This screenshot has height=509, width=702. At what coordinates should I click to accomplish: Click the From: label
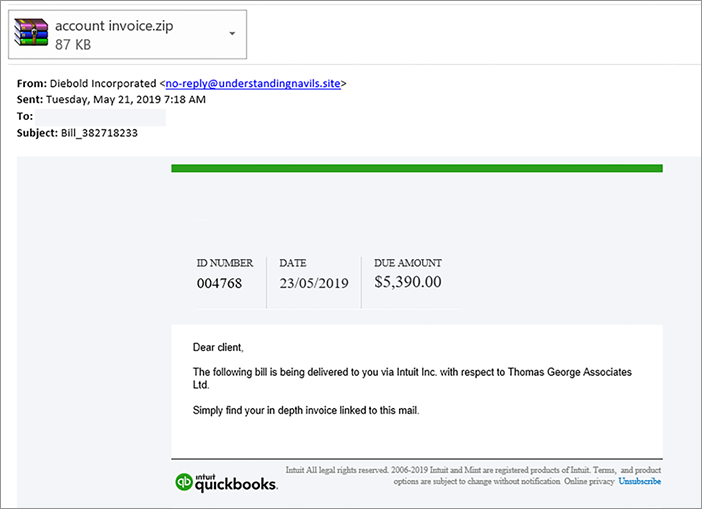click(32, 84)
